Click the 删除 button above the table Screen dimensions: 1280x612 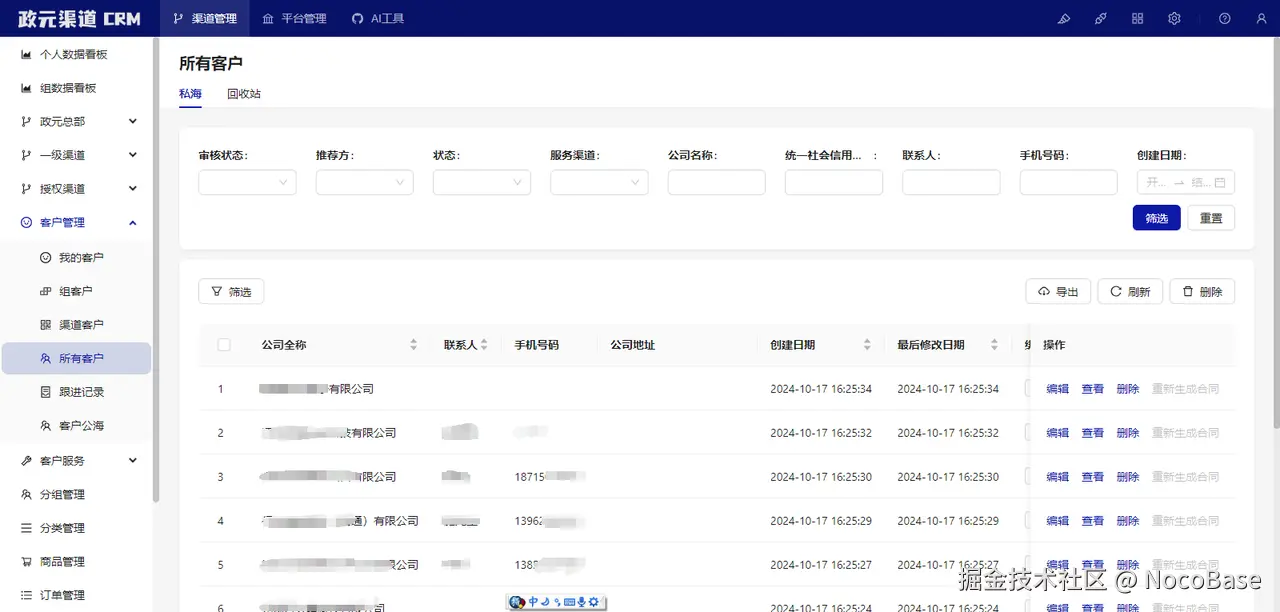[1202, 292]
